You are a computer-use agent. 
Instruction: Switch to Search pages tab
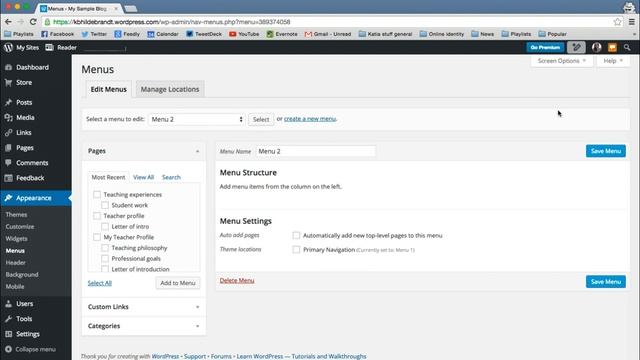click(x=171, y=177)
